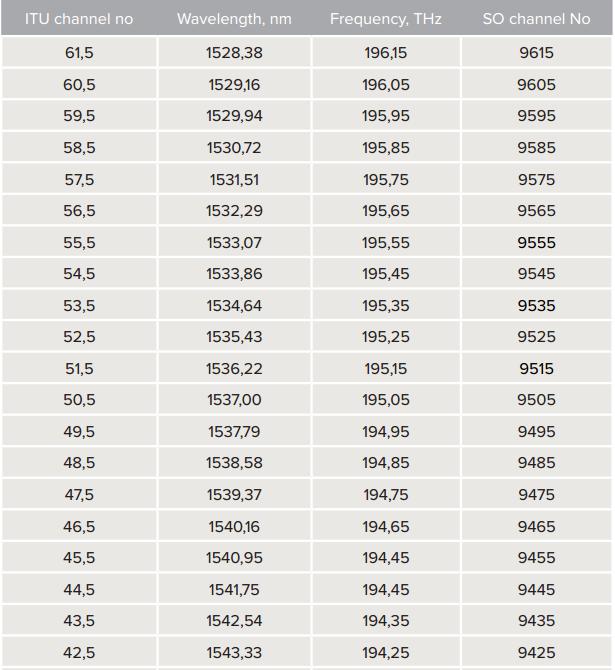Click the ITU channel 61,5 cell
This screenshot has width=615, height=670.
pyautogui.click(x=79, y=53)
